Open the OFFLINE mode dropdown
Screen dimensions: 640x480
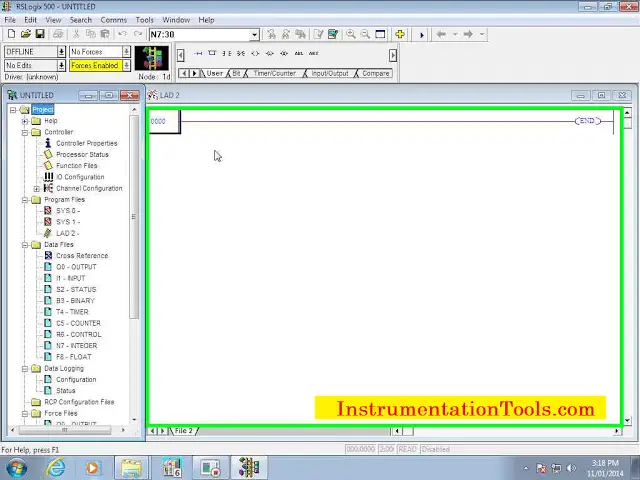pyautogui.click(x=61, y=52)
